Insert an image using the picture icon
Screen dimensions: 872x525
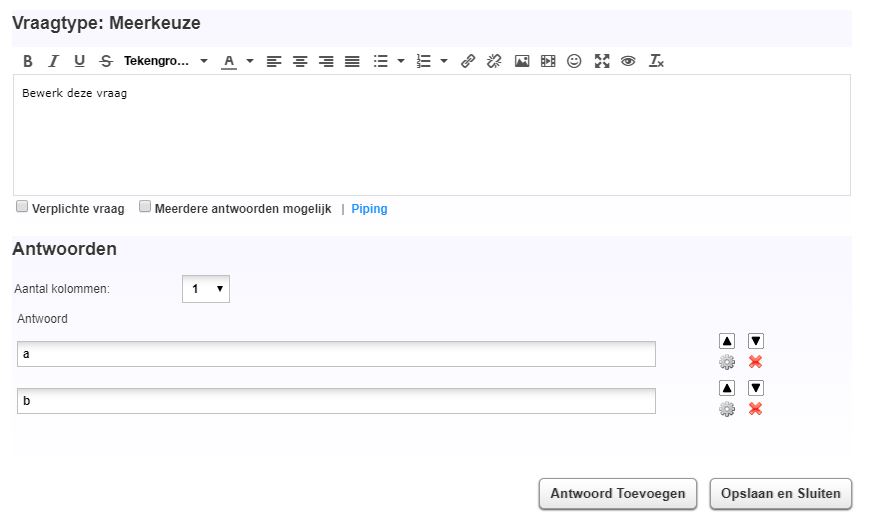click(x=522, y=61)
